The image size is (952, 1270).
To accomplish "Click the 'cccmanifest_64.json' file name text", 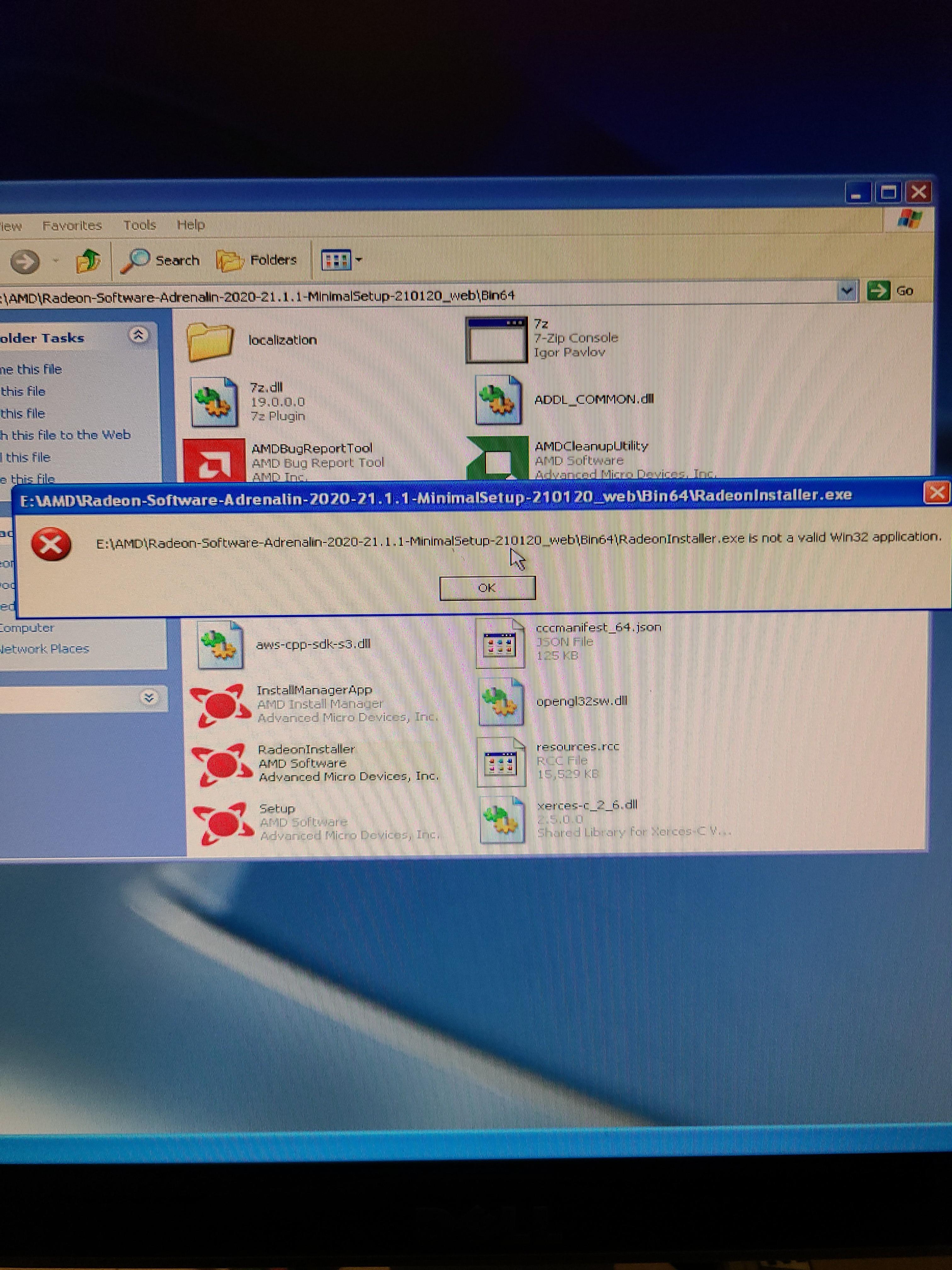I will point(598,627).
